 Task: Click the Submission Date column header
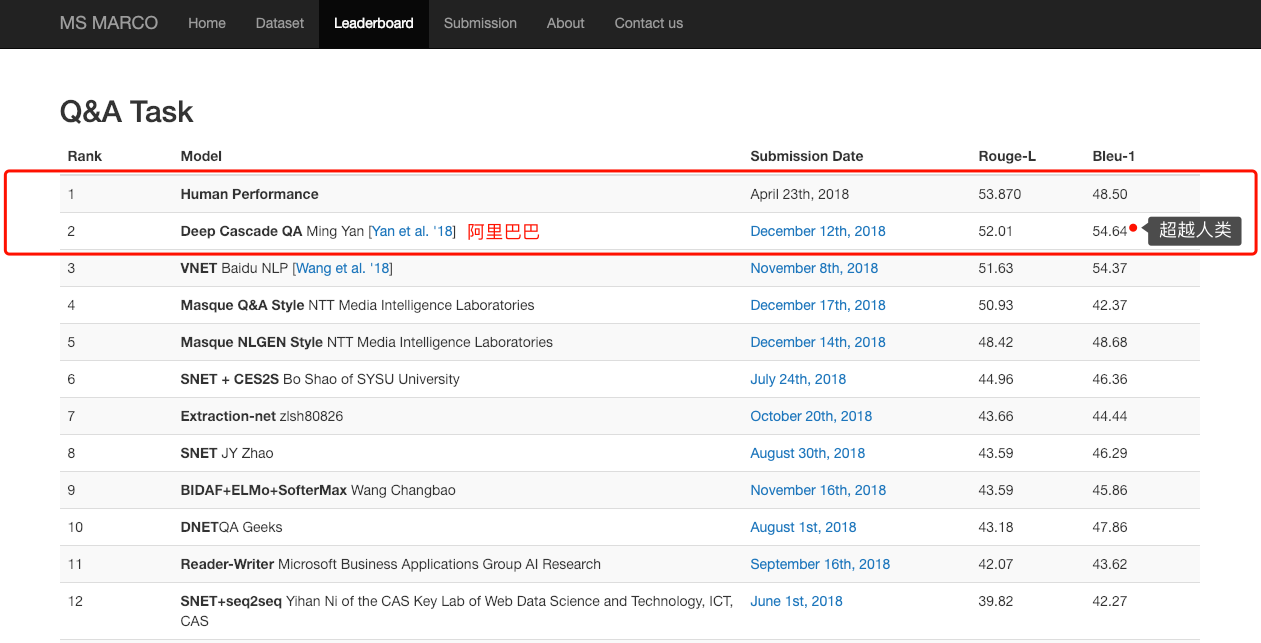(807, 156)
